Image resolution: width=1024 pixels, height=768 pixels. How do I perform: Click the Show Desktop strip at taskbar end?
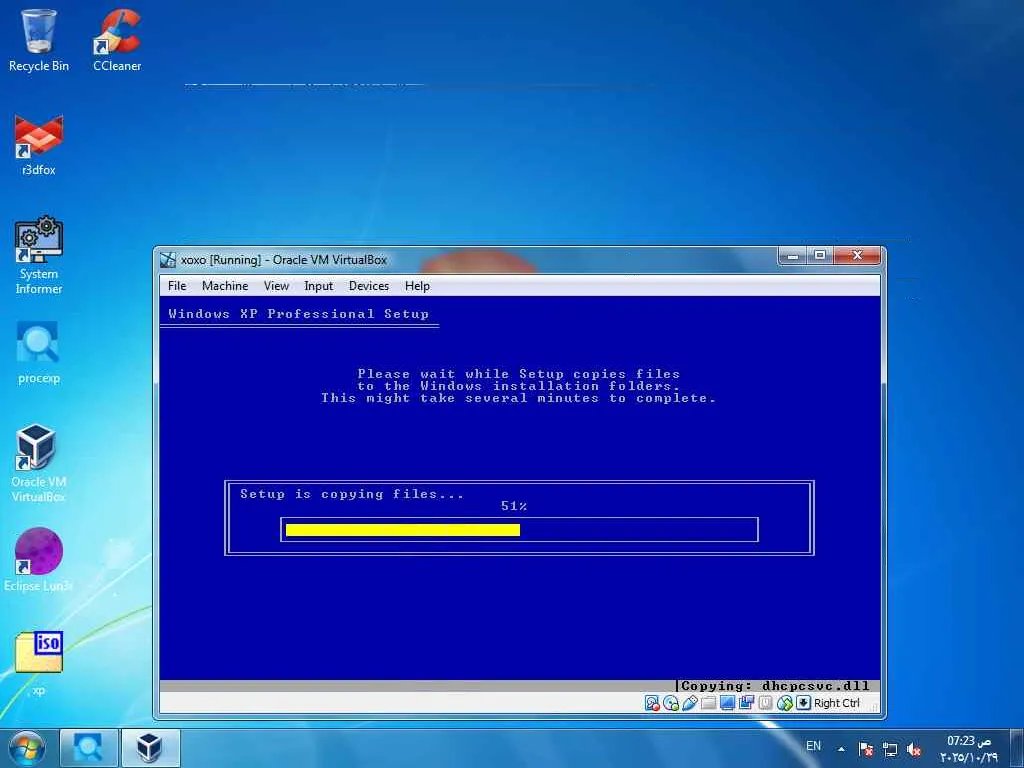[1017, 748]
